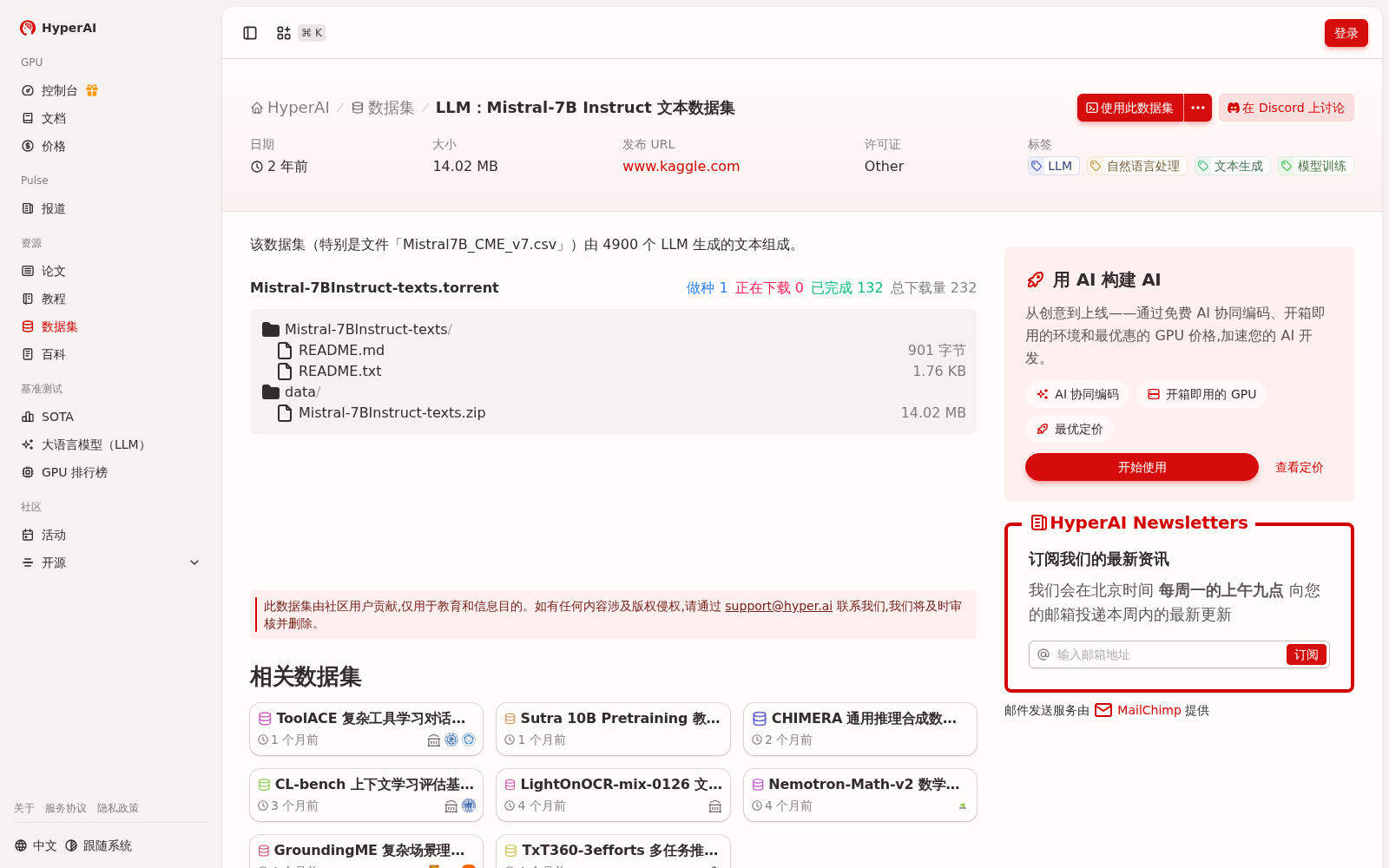Click the 自然语言处理 tag
This screenshot has width=1389, height=868.
coord(1136,166)
